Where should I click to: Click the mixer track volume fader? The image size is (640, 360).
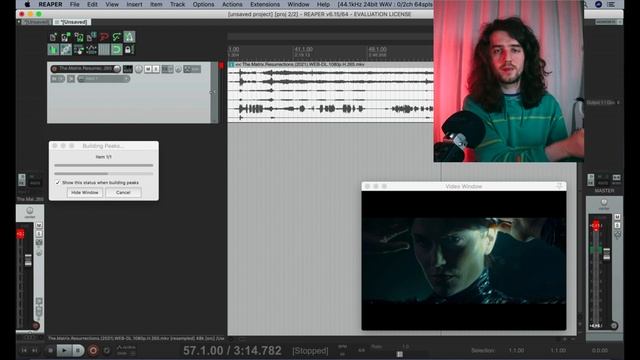point(28,260)
